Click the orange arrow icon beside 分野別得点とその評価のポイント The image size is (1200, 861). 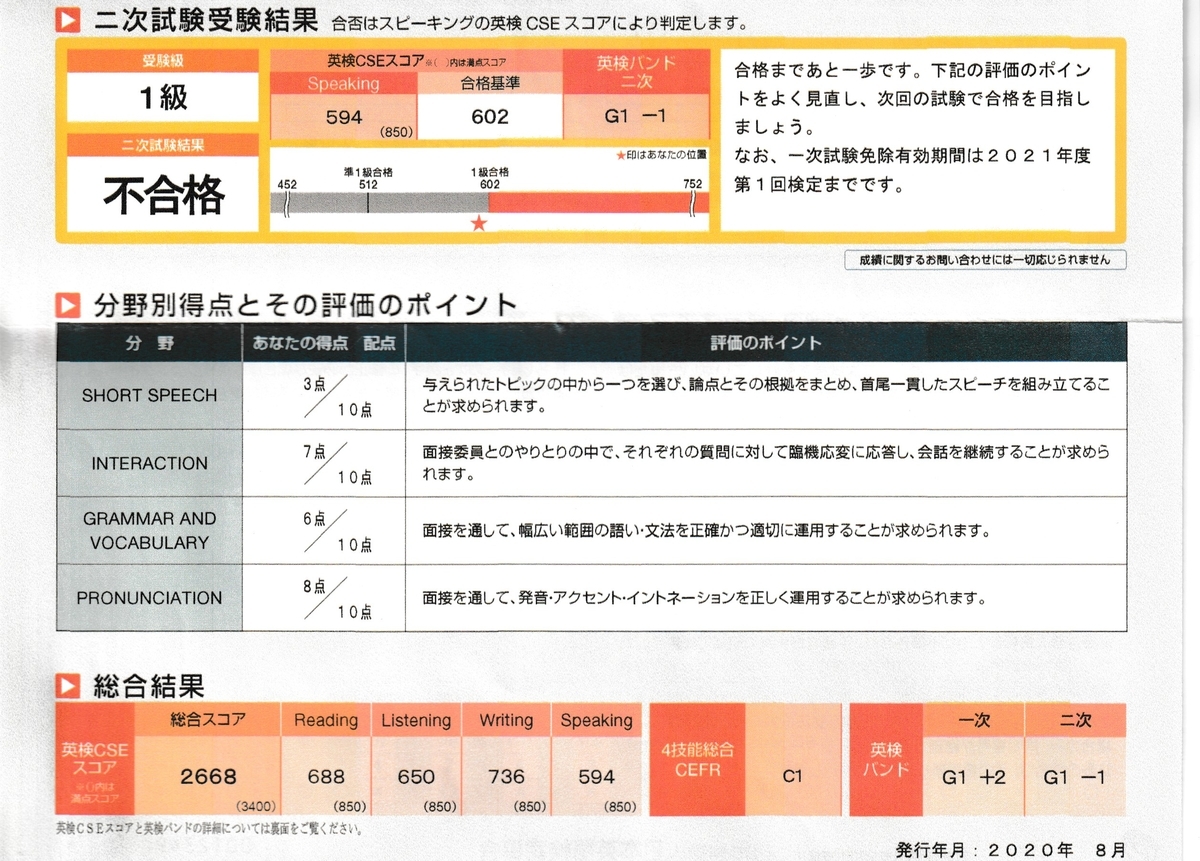[x=68, y=304]
